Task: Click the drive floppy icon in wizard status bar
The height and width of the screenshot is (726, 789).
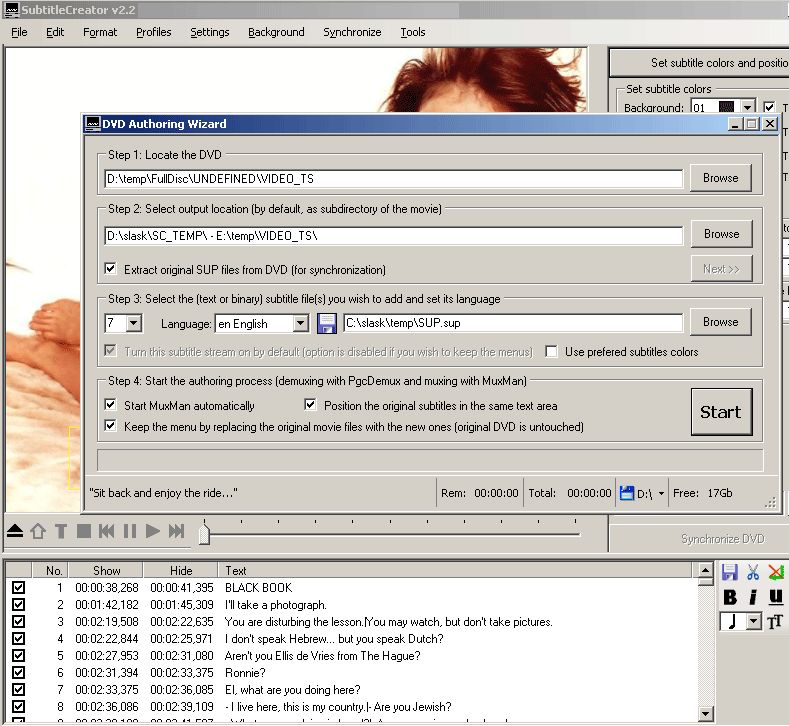Action: tap(626, 493)
